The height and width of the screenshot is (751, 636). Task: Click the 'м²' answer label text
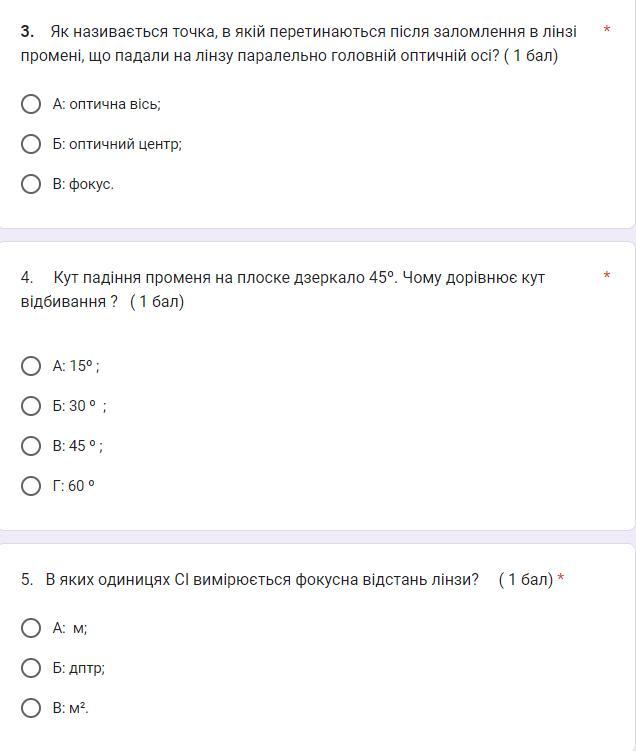tap(78, 708)
